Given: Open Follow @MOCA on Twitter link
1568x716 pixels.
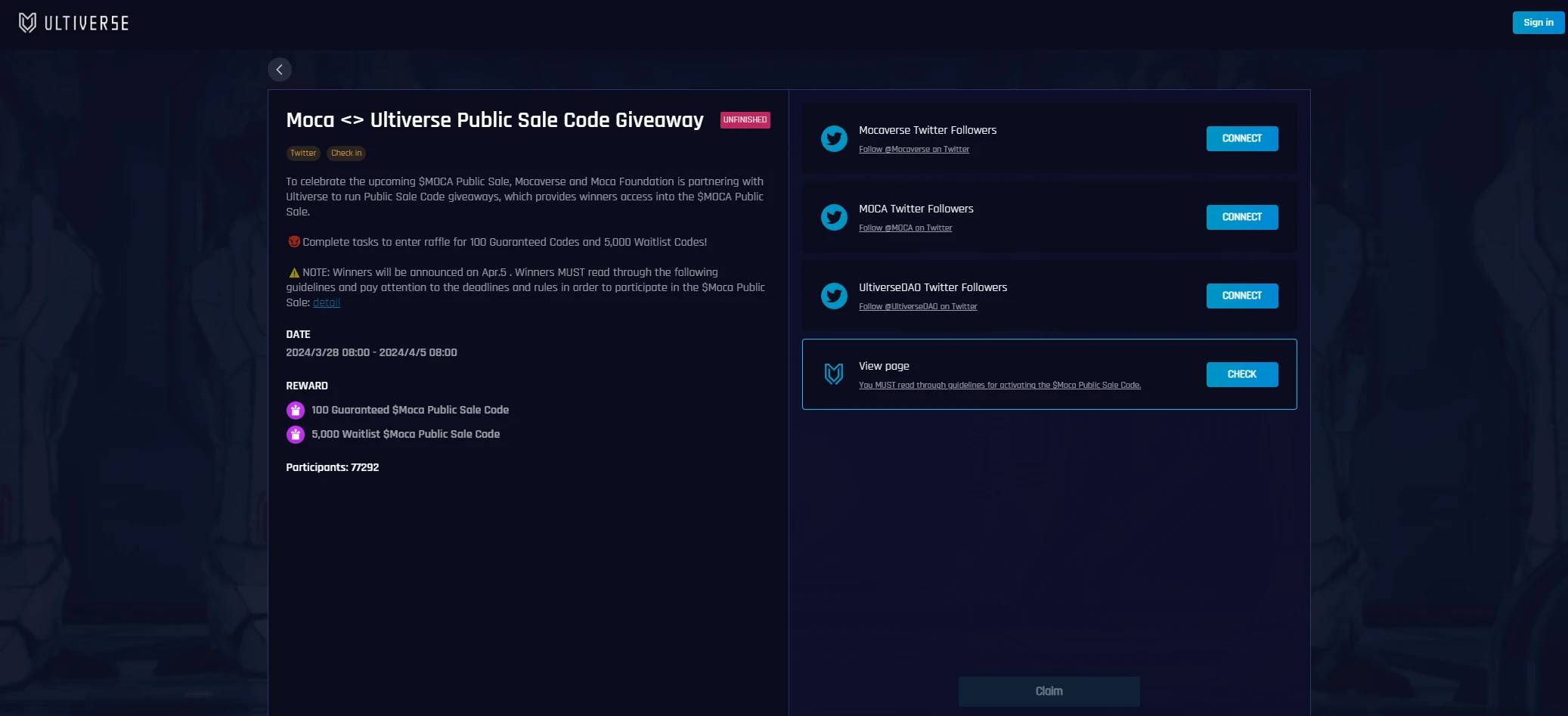Looking at the screenshot, I should coord(905,228).
